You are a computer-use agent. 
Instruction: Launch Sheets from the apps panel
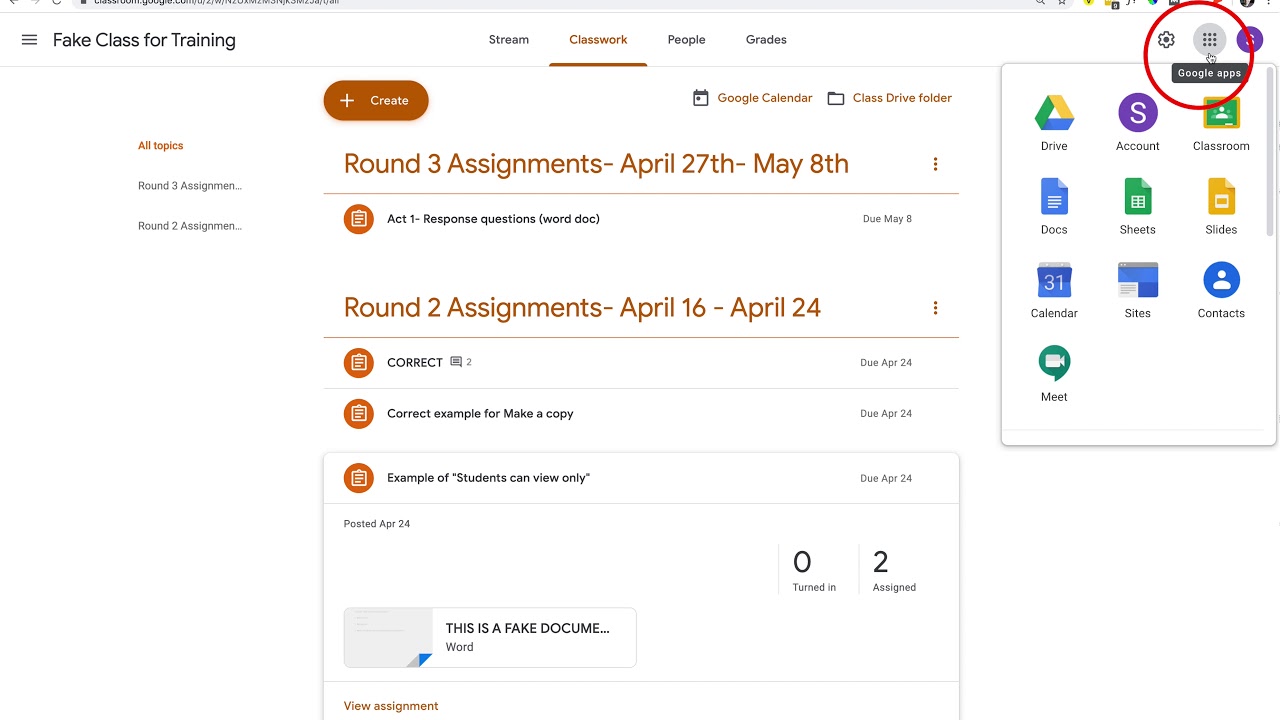pos(1137,207)
